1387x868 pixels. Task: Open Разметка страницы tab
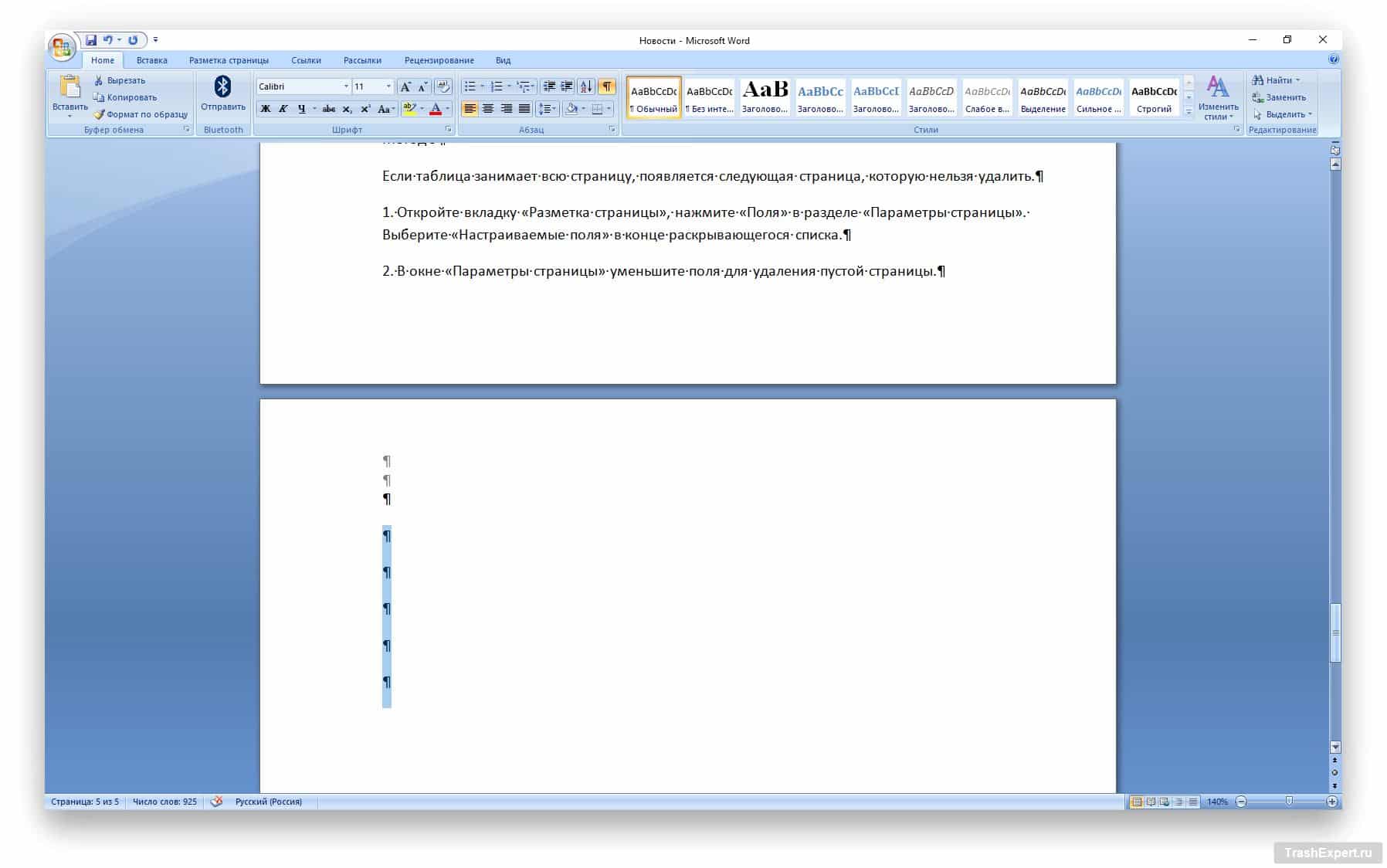click(229, 60)
